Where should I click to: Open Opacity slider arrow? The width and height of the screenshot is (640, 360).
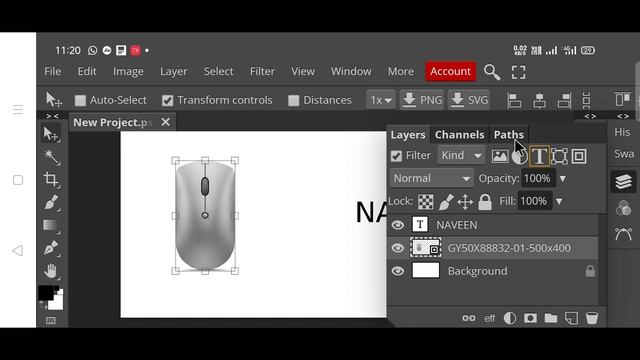pyautogui.click(x=563, y=179)
